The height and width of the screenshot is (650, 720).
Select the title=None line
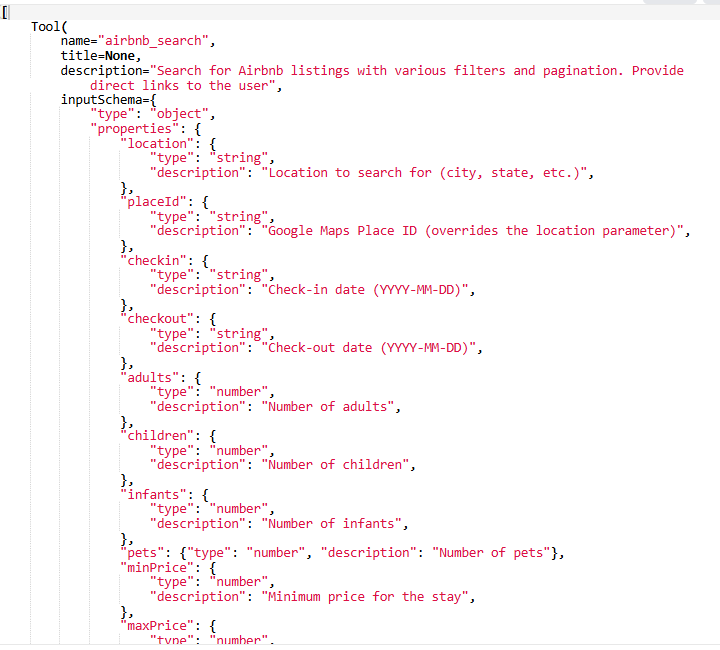(101, 56)
